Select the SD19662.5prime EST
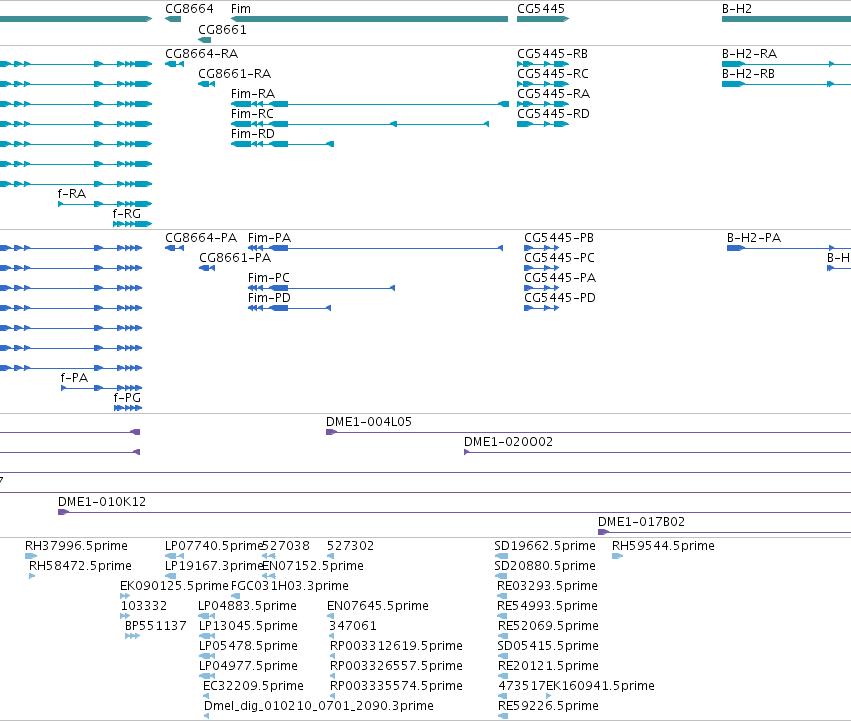Viewport: 851px width, 721px height. pos(501,556)
